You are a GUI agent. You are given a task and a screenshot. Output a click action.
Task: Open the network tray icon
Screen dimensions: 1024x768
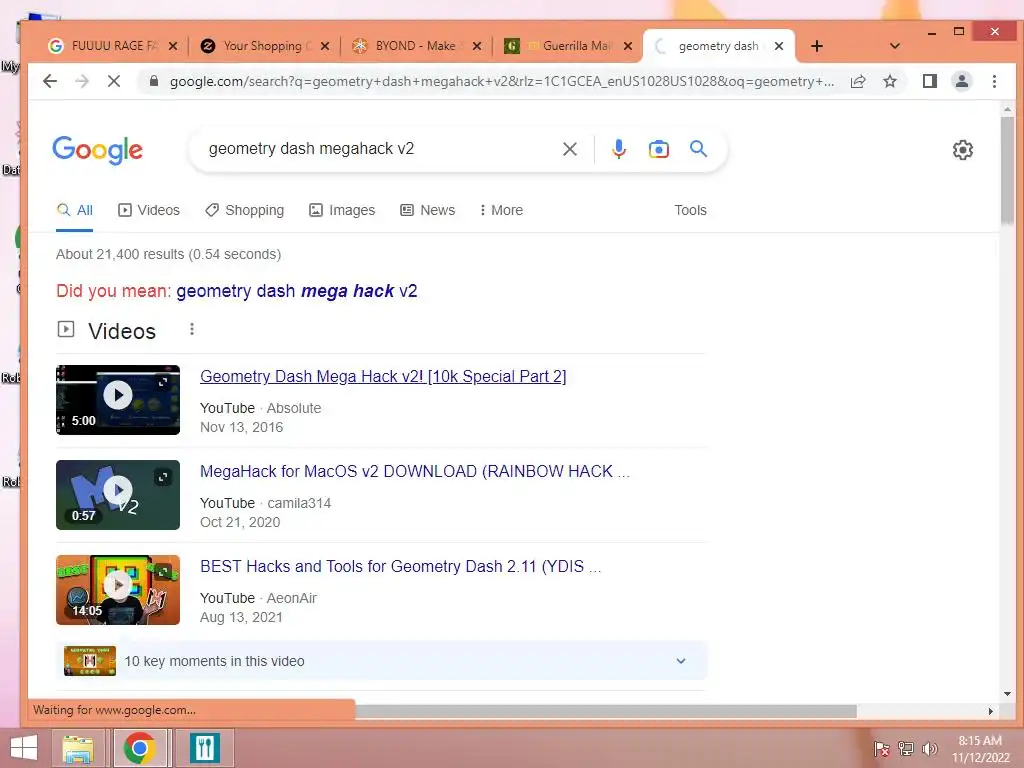pyautogui.click(x=906, y=748)
